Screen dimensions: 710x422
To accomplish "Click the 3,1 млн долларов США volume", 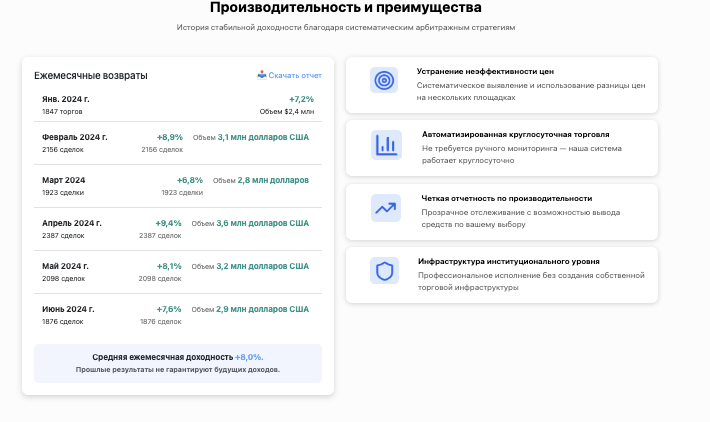I will tap(263, 137).
